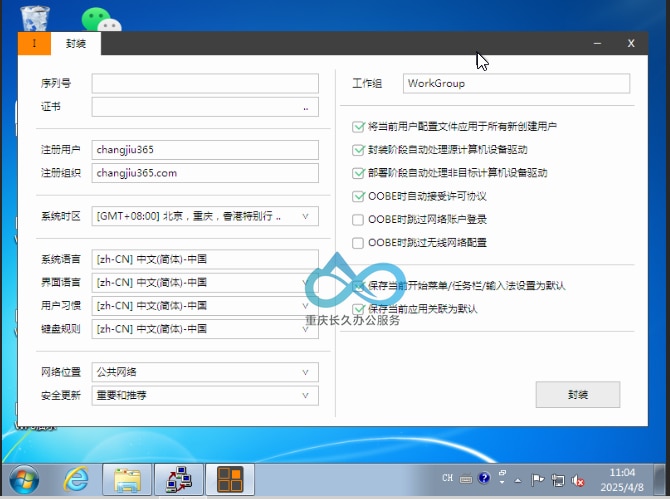This screenshot has width=670, height=499.
Task: Expand the 网络位置 dropdown
Action: point(305,373)
